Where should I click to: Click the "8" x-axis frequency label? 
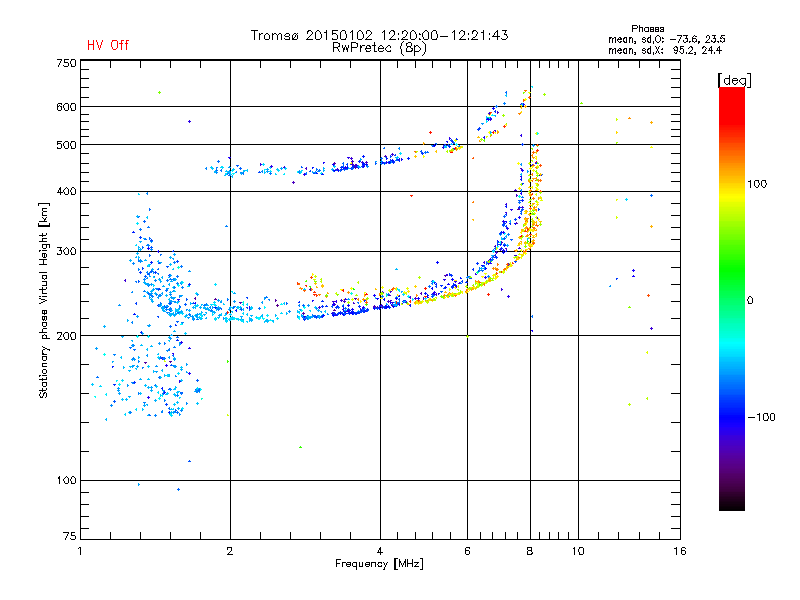530,551
